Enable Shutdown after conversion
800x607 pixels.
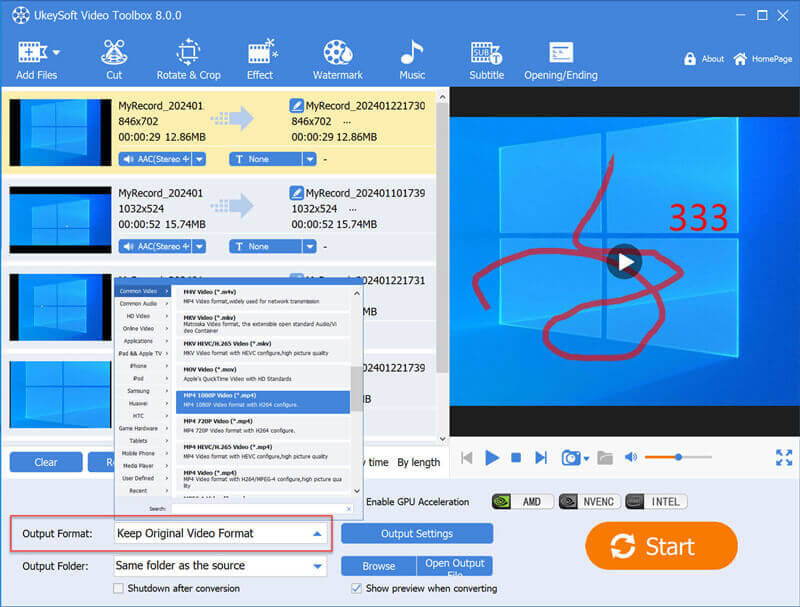point(118,589)
